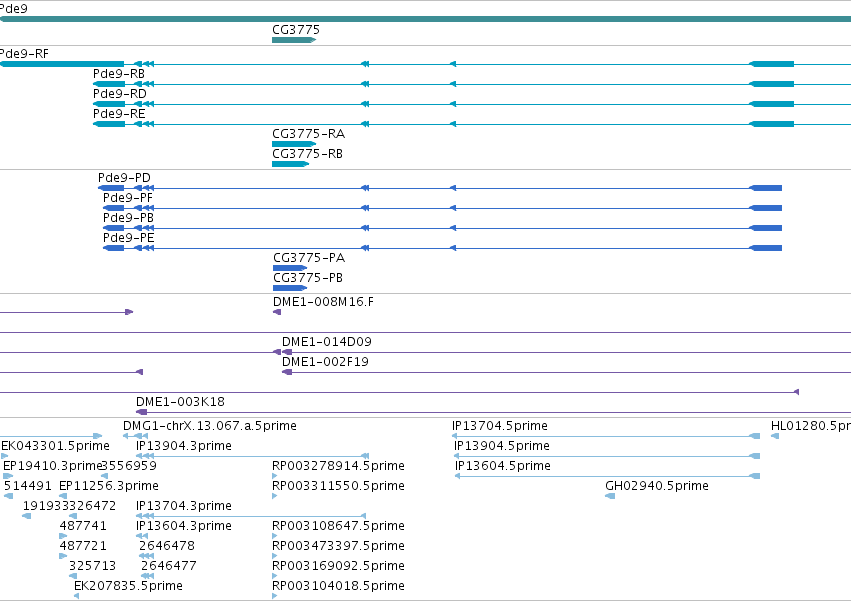Select protein label Pde9-PE
The image size is (851, 601).
point(129,238)
